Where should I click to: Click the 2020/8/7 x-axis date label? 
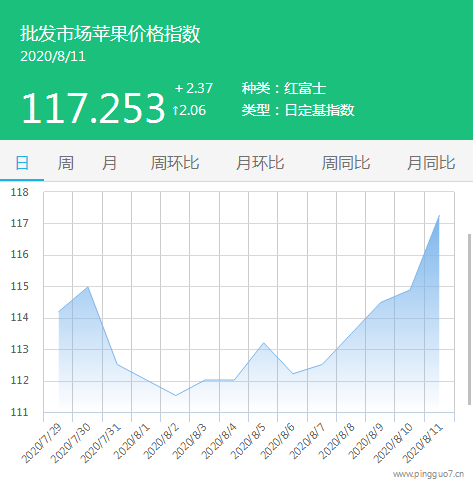click(307, 441)
